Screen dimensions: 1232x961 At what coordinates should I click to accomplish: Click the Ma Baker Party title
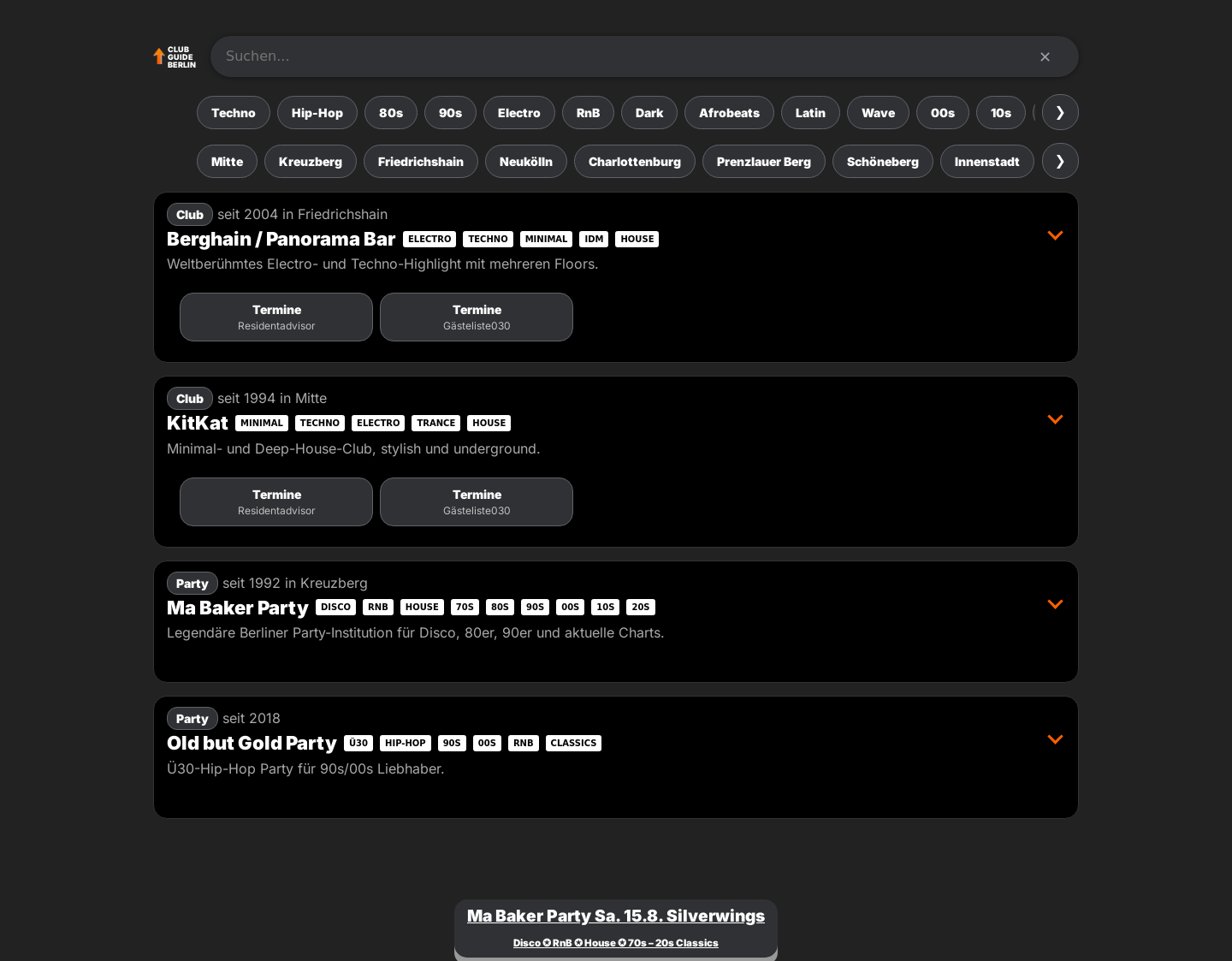click(x=238, y=608)
